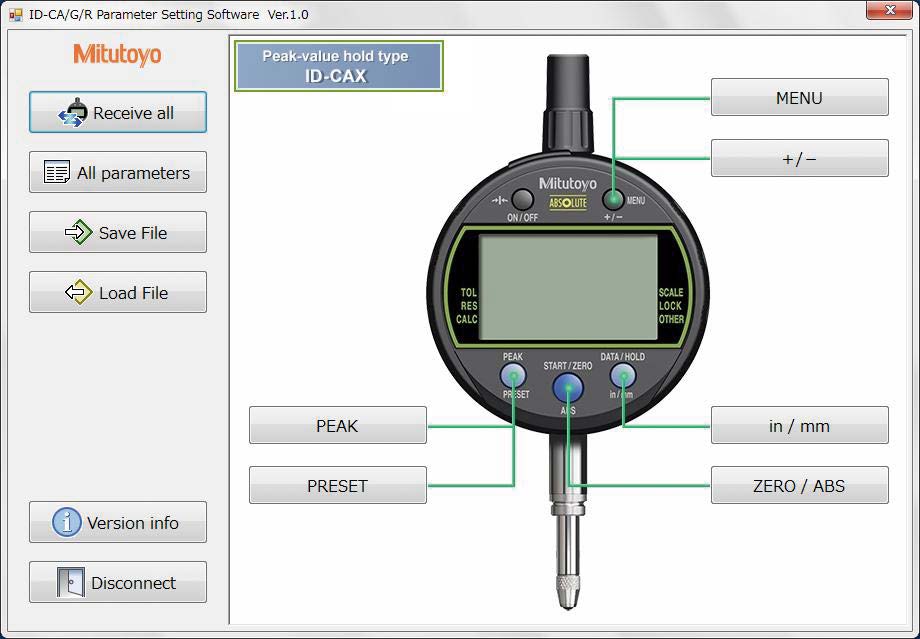Click the TOL label beside the display
The width and height of the screenshot is (920, 639).
click(x=469, y=292)
